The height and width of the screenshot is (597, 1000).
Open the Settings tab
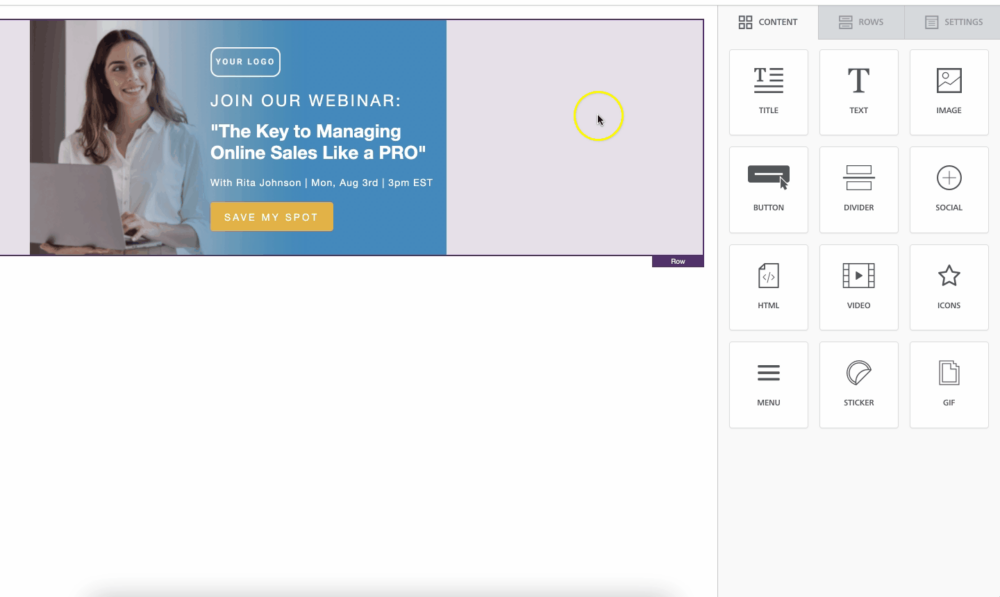coord(953,22)
